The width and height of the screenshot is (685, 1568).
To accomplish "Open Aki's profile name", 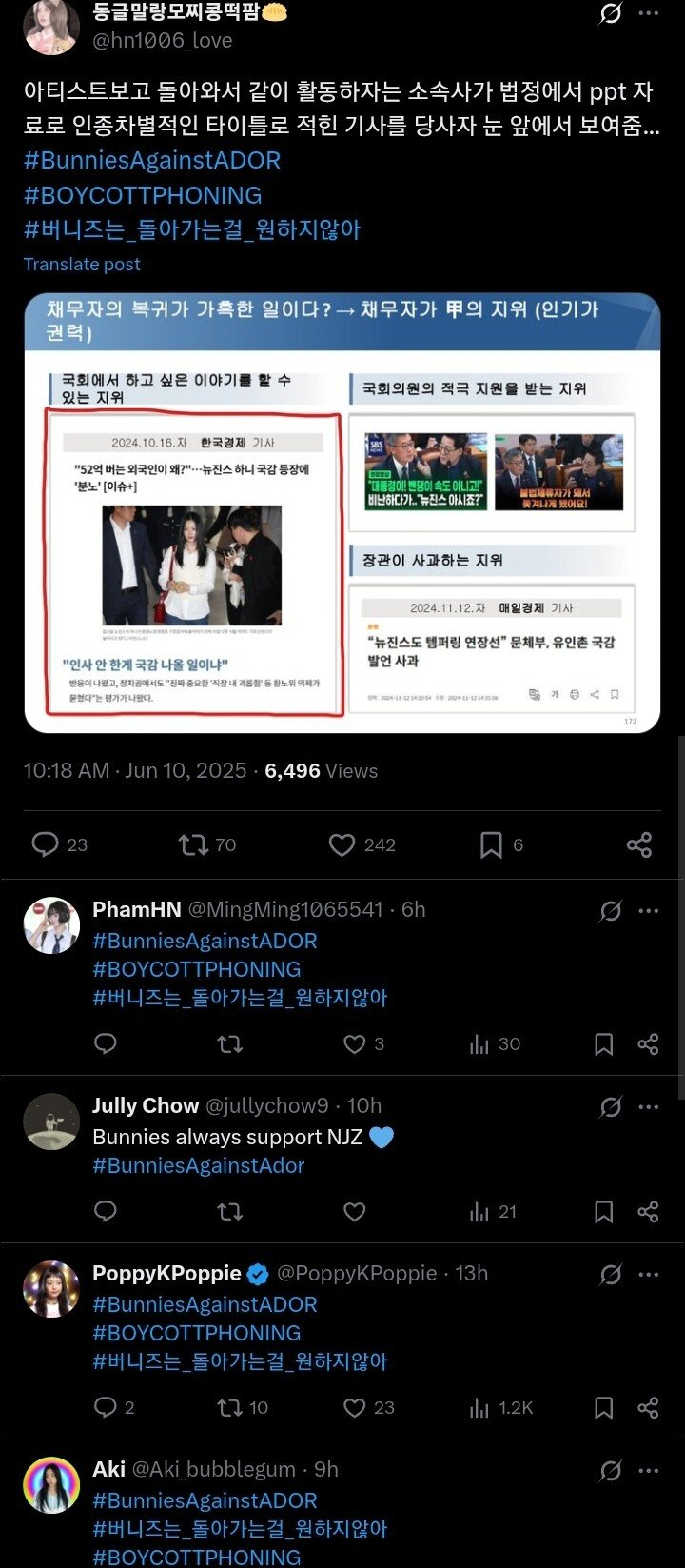I will click(x=108, y=1469).
